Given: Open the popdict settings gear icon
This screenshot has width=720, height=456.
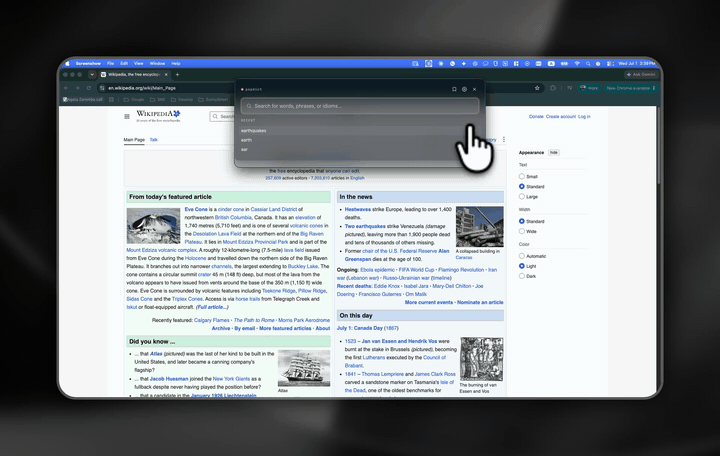Looking at the screenshot, I should pyautogui.click(x=464, y=89).
